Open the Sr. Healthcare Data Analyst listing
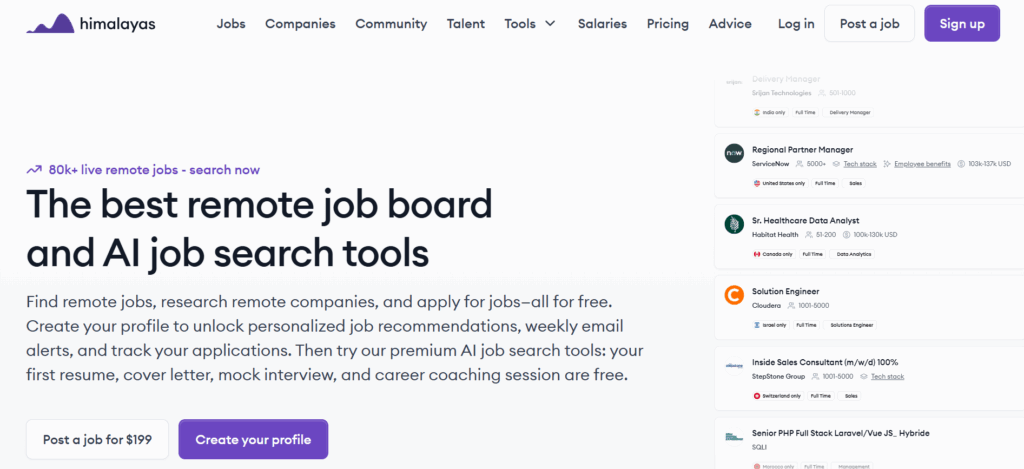This screenshot has height=469, width=1024. click(805, 220)
